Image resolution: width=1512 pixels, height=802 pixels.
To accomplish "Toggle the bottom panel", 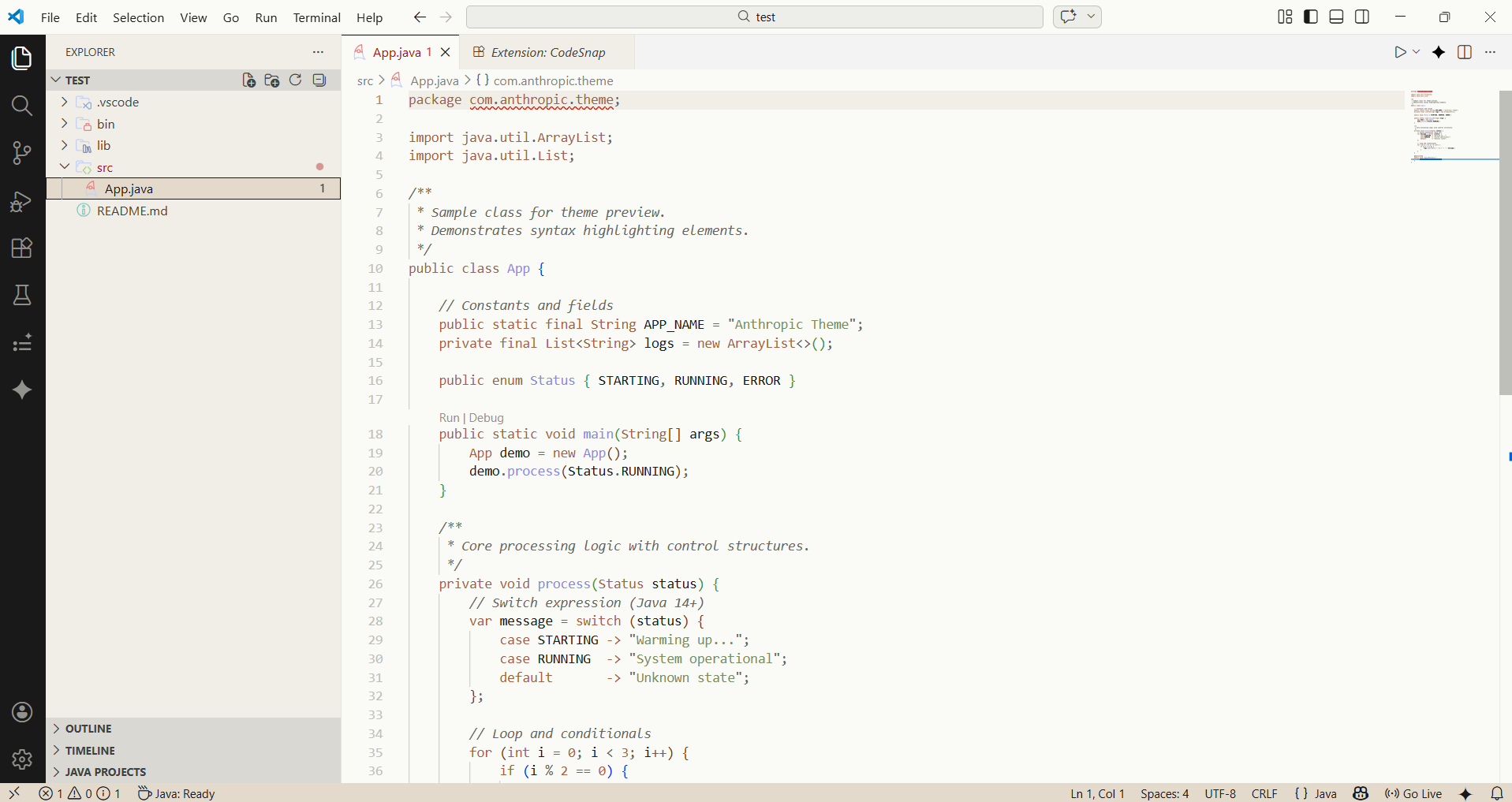I will [1336, 17].
